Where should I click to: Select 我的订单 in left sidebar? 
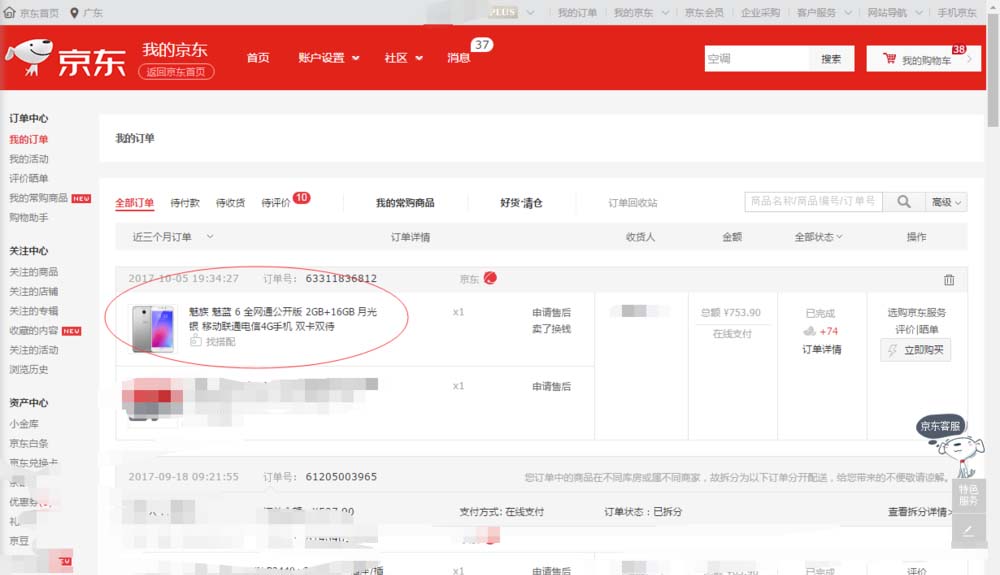pyautogui.click(x=29, y=139)
